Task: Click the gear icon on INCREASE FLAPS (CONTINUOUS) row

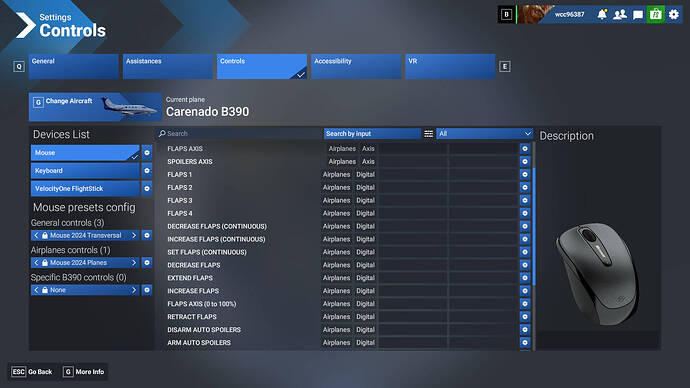Action: (x=525, y=239)
